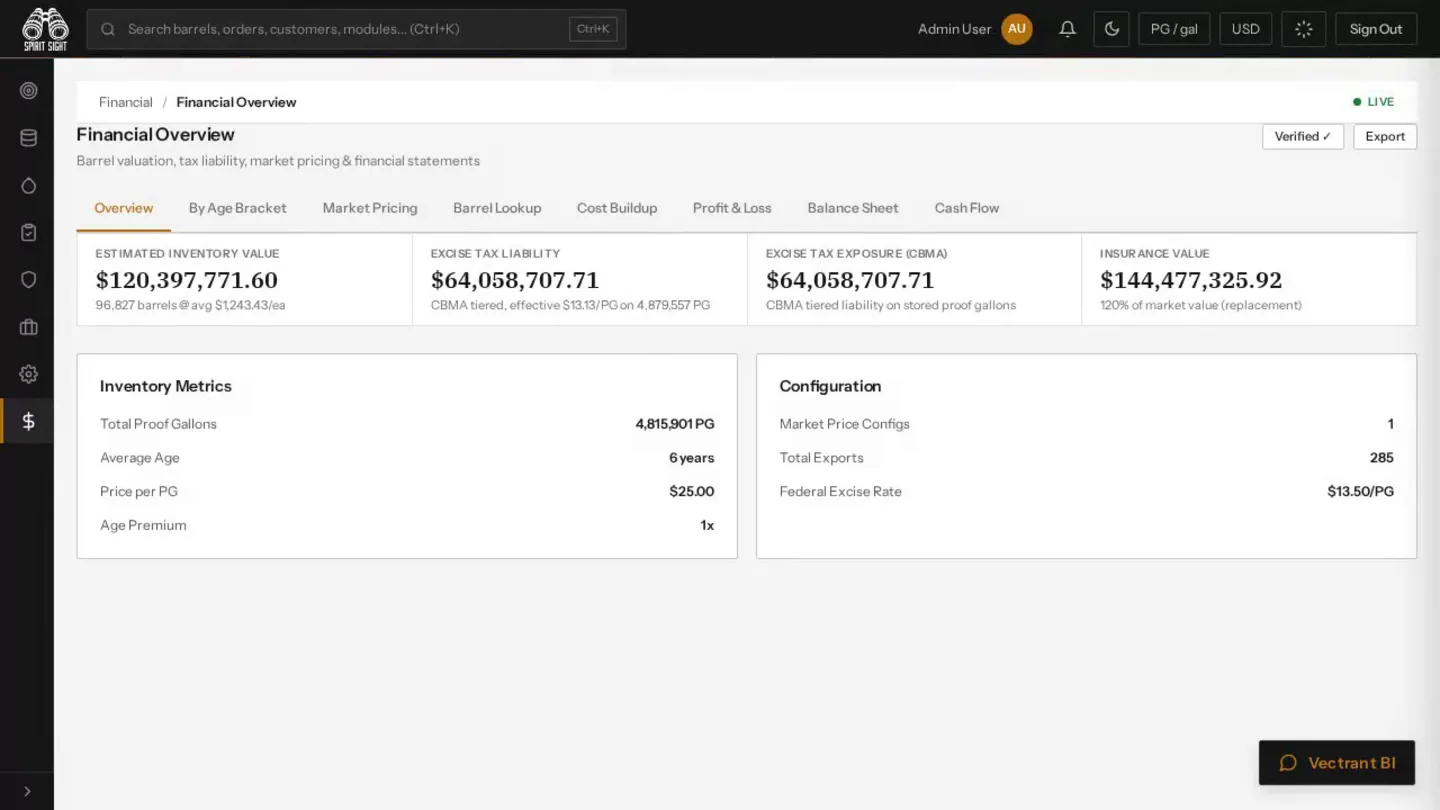Click the Export button
The width and height of the screenshot is (1440, 810).
pos(1385,136)
